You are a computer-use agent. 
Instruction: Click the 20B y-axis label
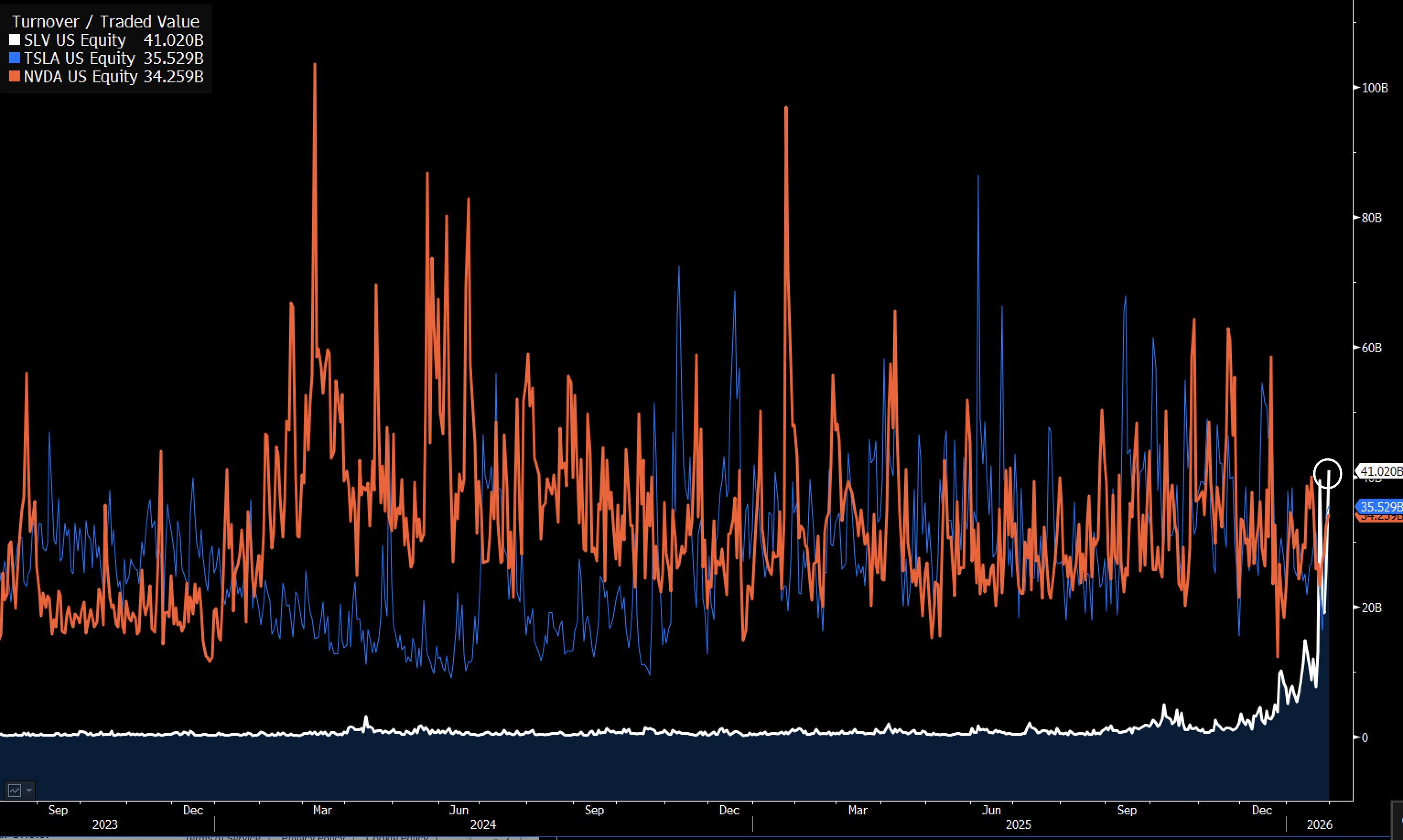(x=1371, y=608)
